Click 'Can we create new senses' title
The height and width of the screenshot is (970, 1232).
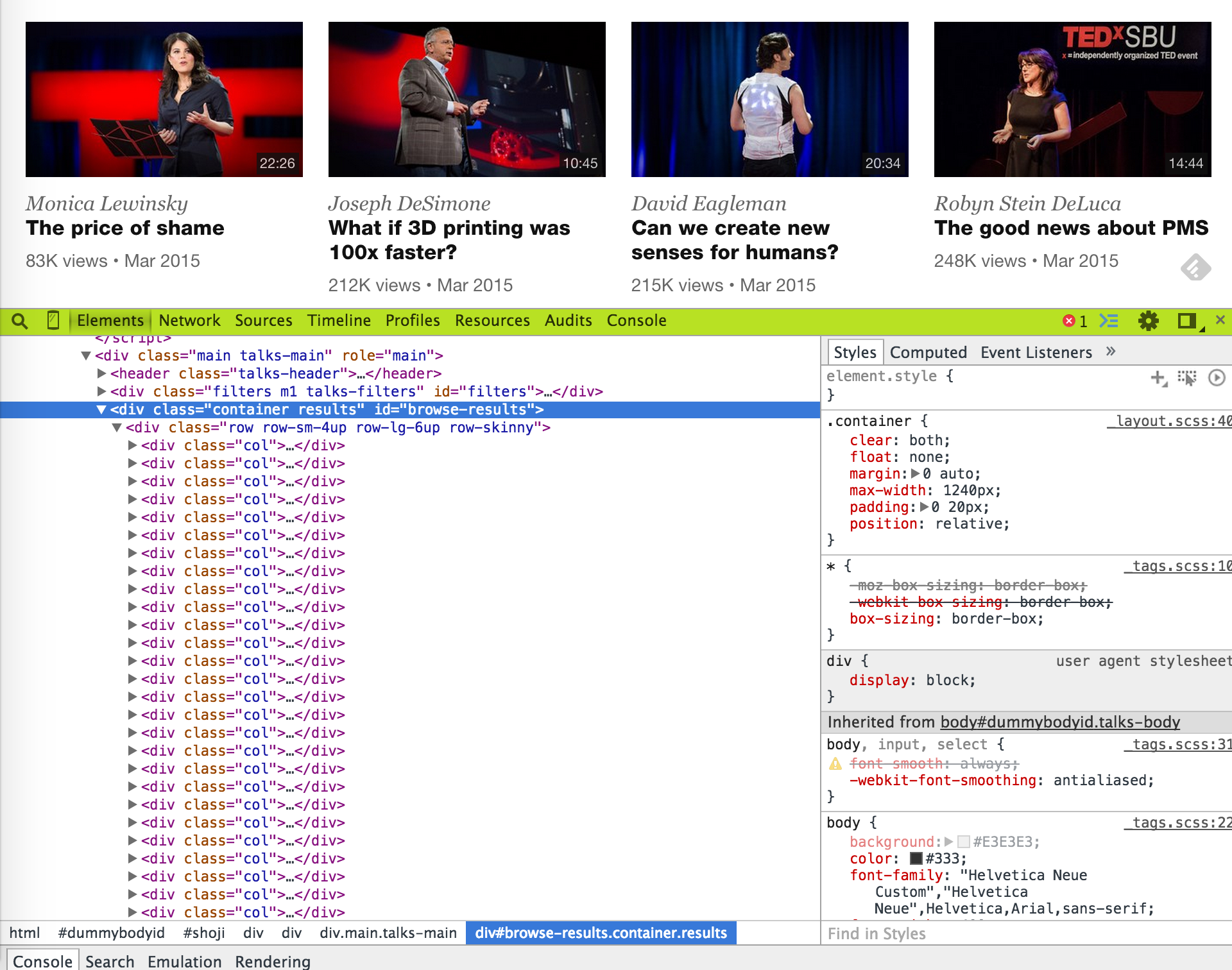[735, 240]
